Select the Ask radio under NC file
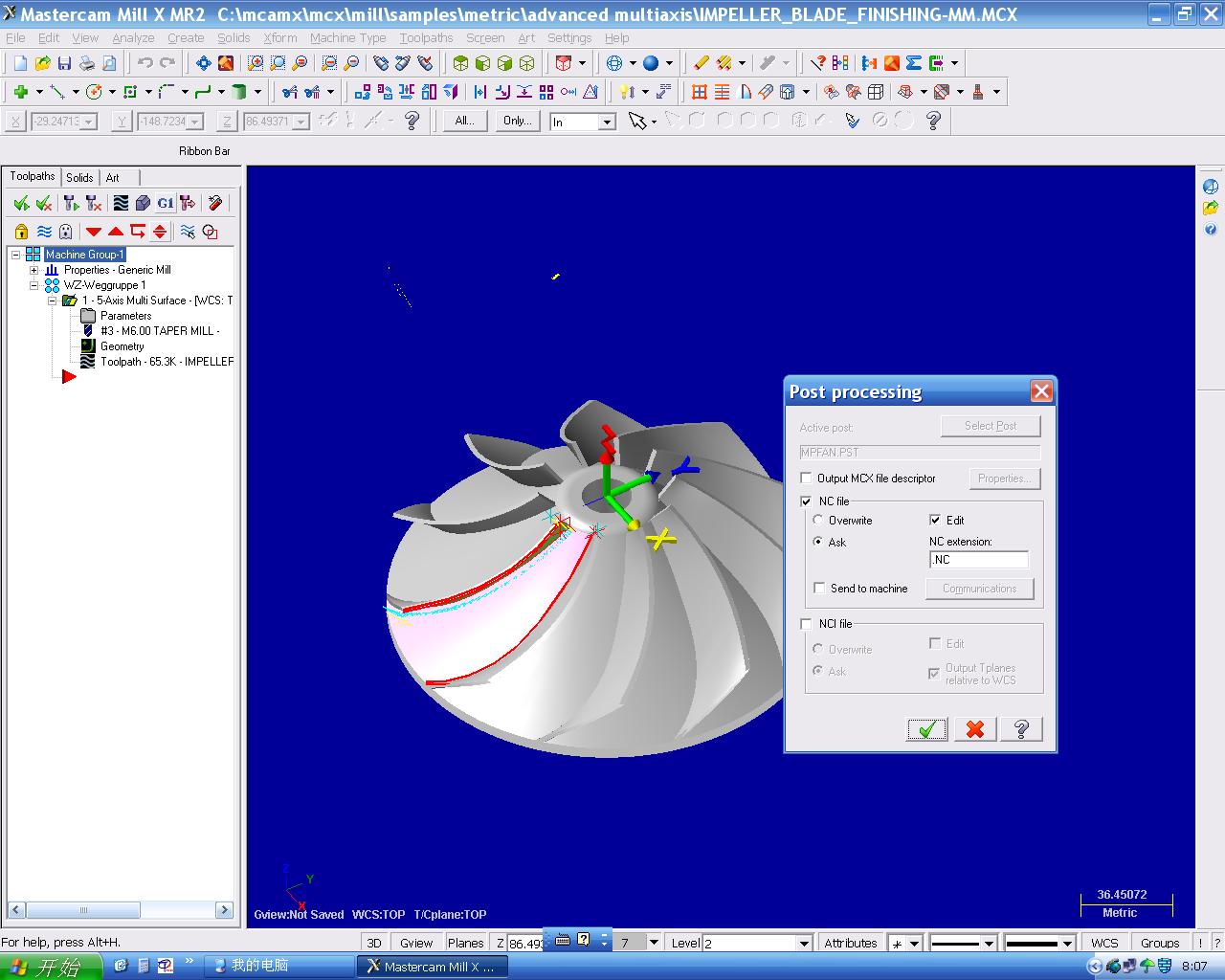 pos(818,542)
